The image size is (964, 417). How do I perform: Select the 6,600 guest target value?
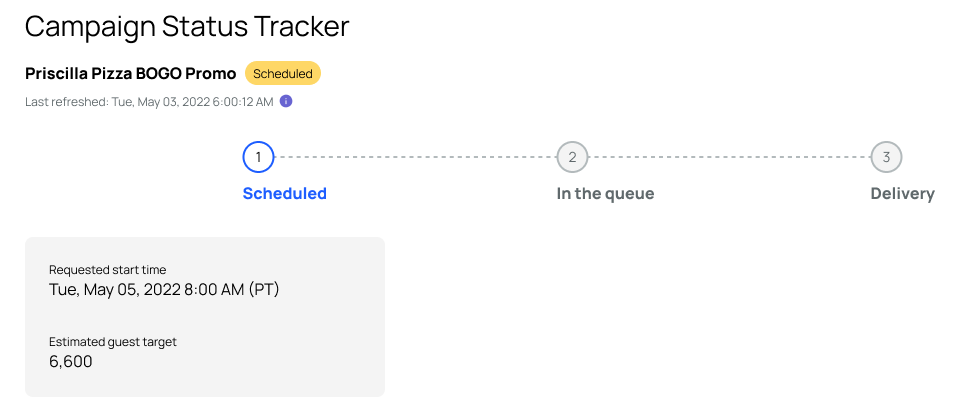point(71,362)
